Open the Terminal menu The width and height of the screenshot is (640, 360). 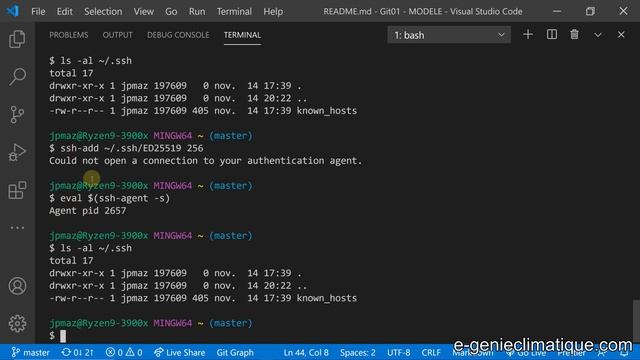(234, 11)
